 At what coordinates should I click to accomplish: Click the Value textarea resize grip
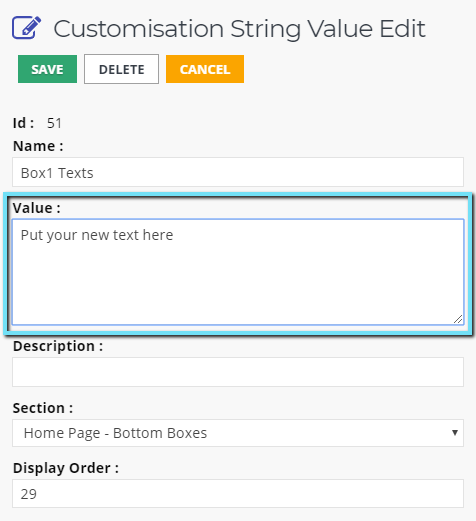[x=458, y=319]
